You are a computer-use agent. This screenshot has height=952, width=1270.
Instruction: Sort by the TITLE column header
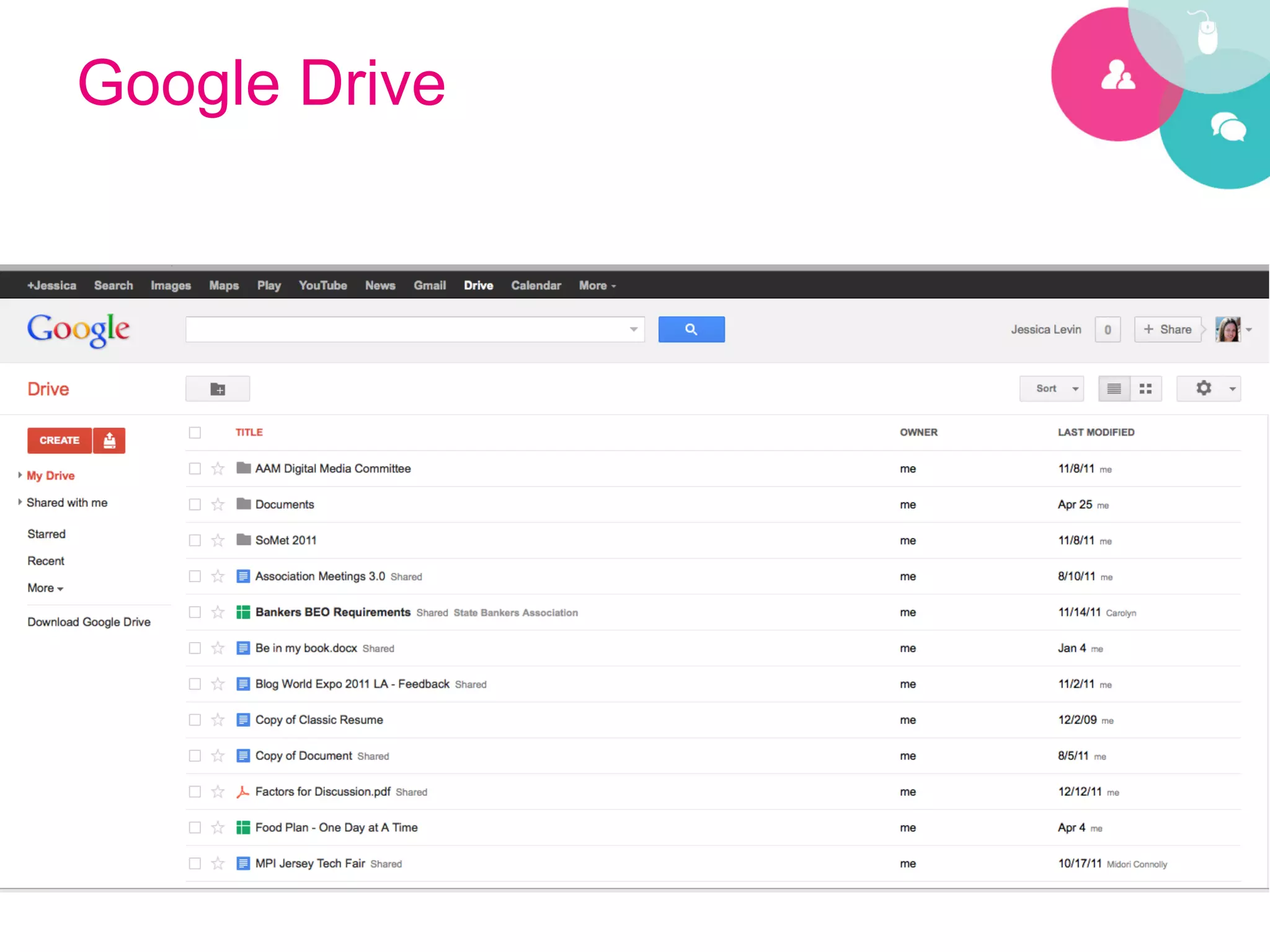tap(249, 433)
